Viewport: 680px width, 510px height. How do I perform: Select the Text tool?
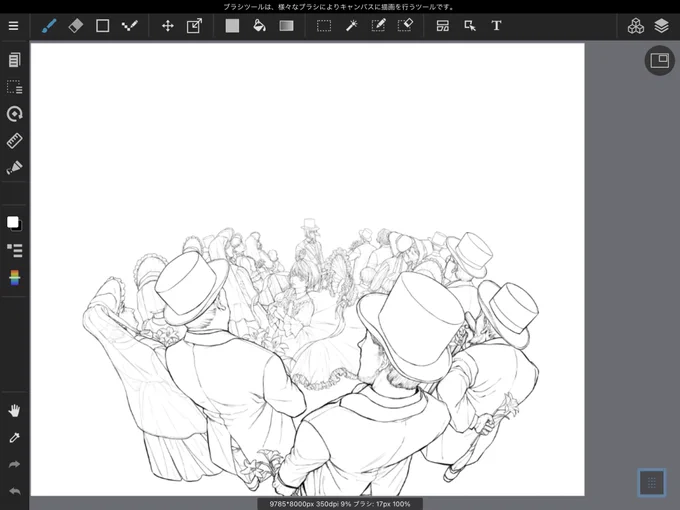(x=497, y=26)
